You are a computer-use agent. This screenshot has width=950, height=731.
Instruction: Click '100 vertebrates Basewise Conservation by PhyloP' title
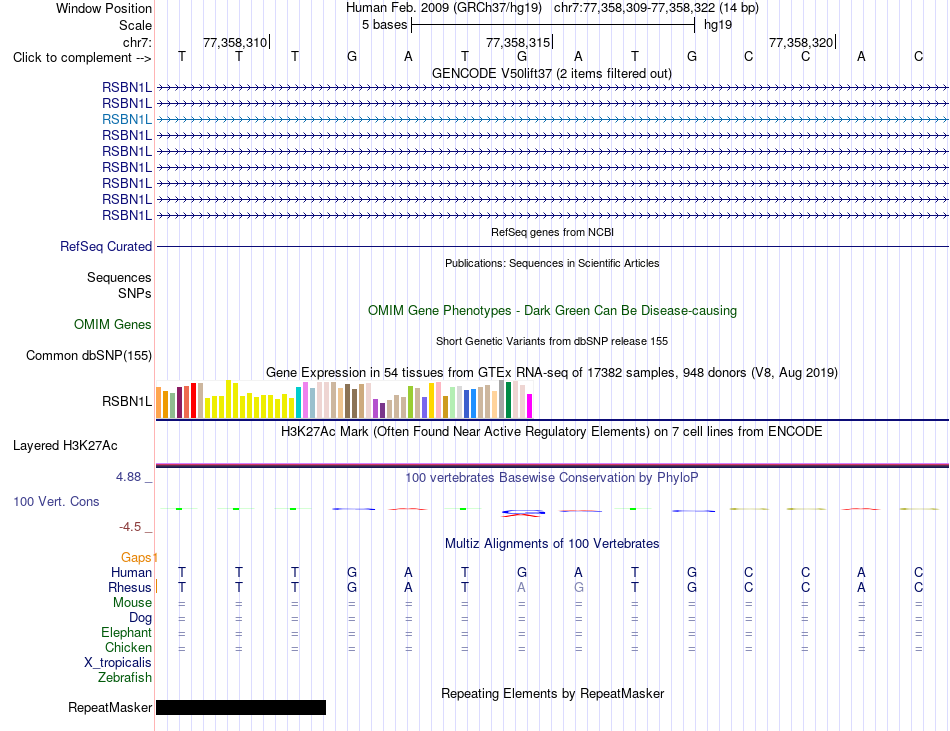coord(552,478)
